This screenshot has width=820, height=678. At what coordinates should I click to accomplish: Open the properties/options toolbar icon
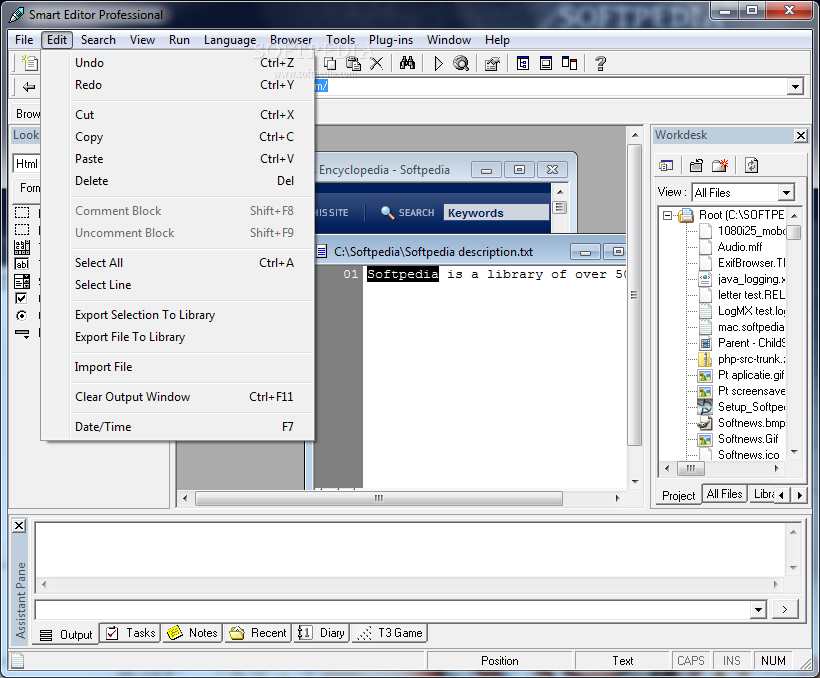(x=492, y=64)
